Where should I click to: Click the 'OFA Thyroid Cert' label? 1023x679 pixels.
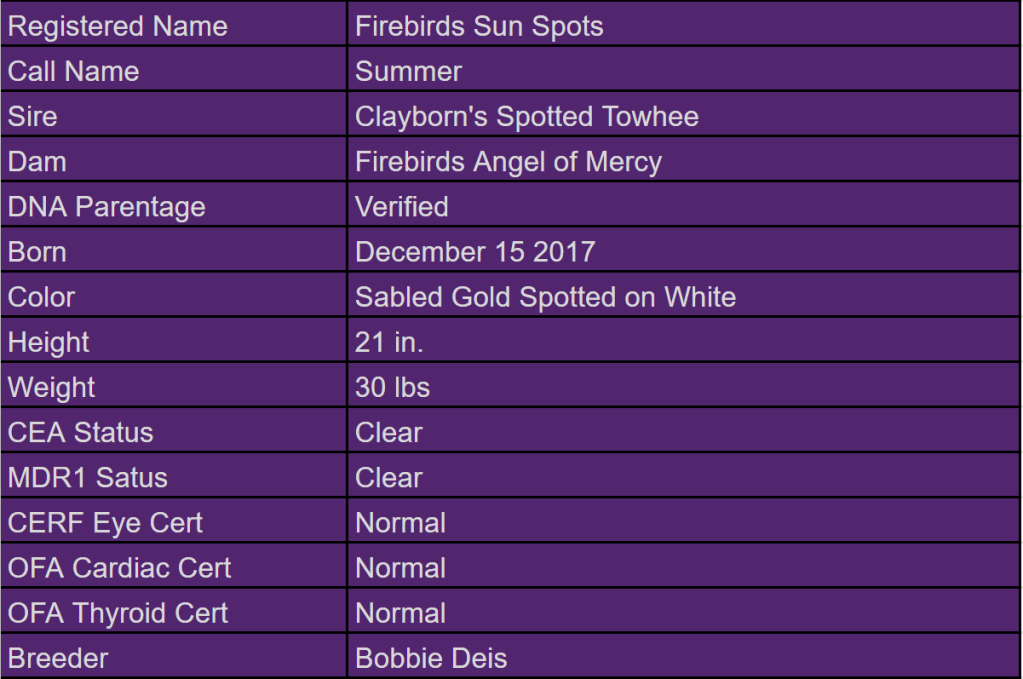tap(118, 613)
